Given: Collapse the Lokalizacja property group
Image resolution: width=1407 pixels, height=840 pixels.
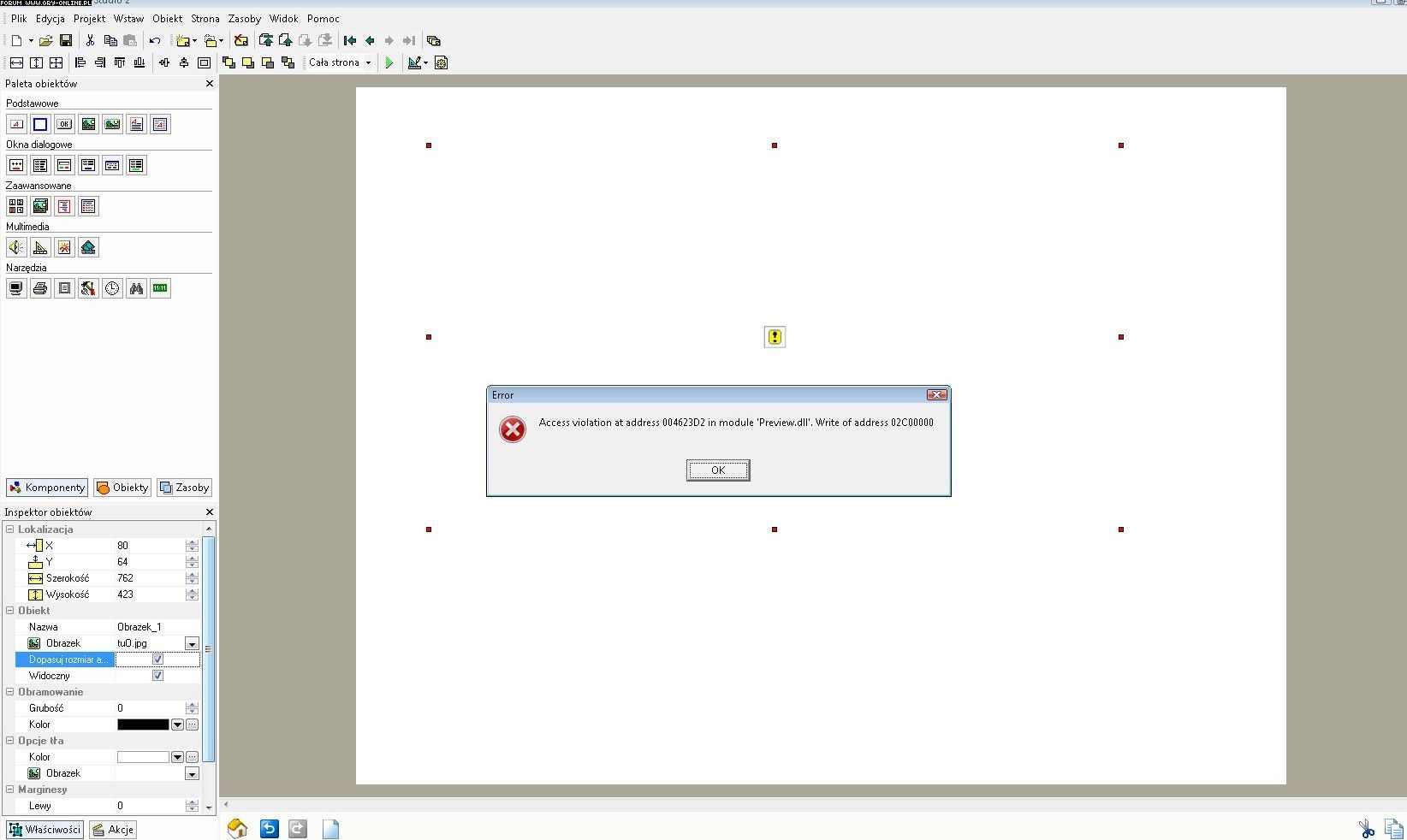Looking at the screenshot, I should coord(10,529).
